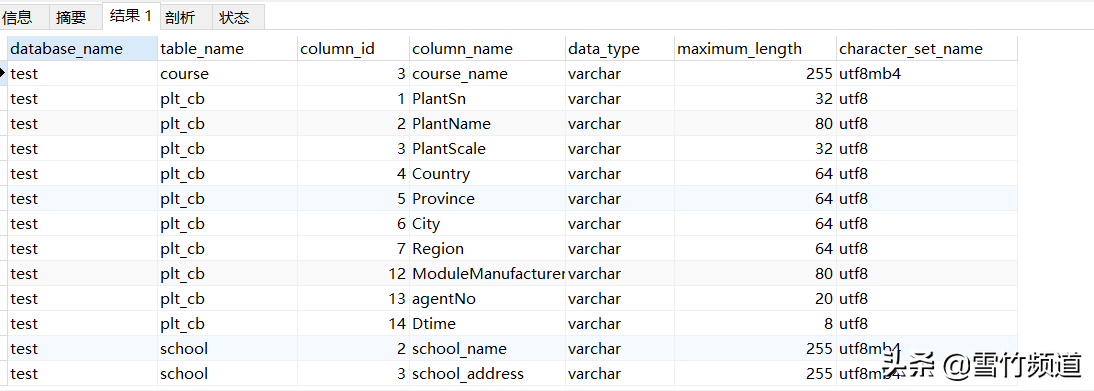Select maximum_length 80 in PlantName row

[x=755, y=124]
